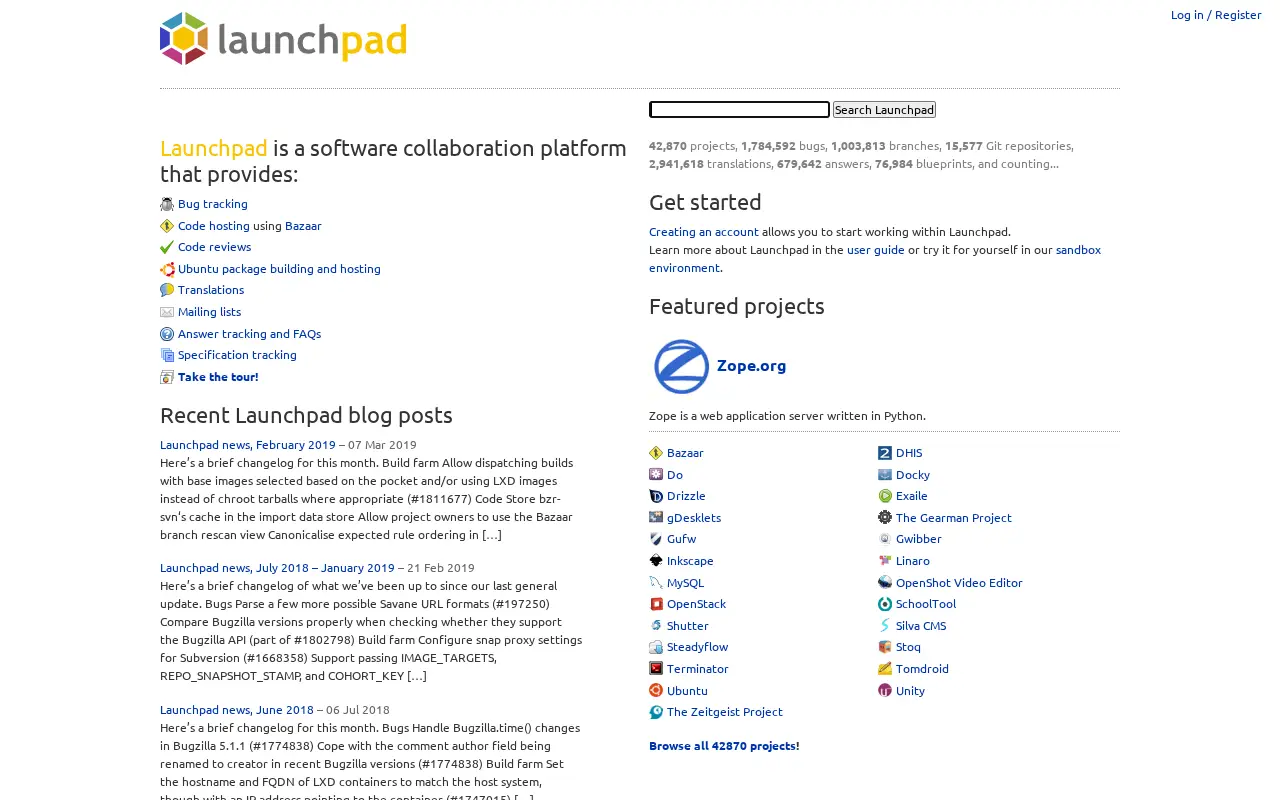
Task: Open the Linaro project link
Action: [913, 561]
